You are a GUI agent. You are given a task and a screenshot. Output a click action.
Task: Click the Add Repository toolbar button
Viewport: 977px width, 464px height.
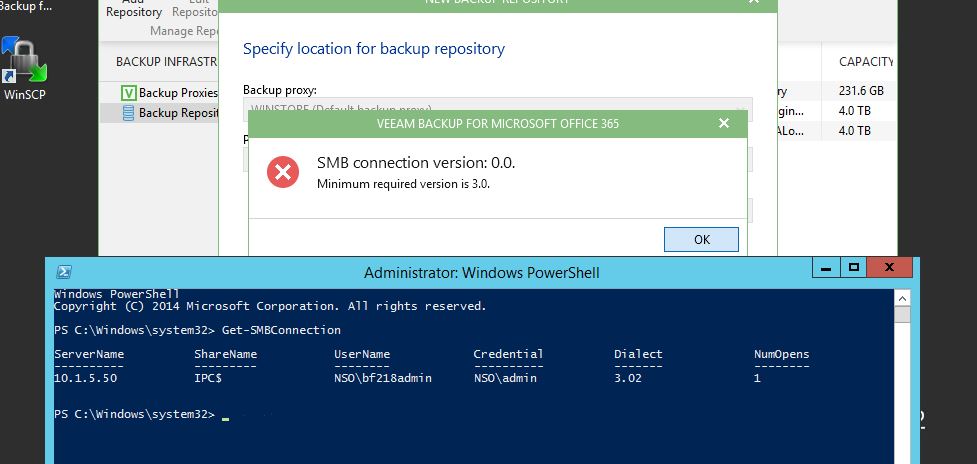coord(134,9)
